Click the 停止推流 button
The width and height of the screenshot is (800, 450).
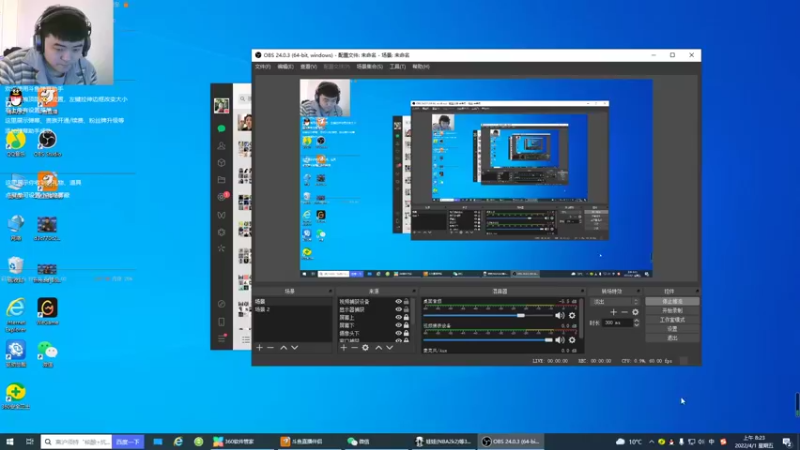(x=672, y=302)
